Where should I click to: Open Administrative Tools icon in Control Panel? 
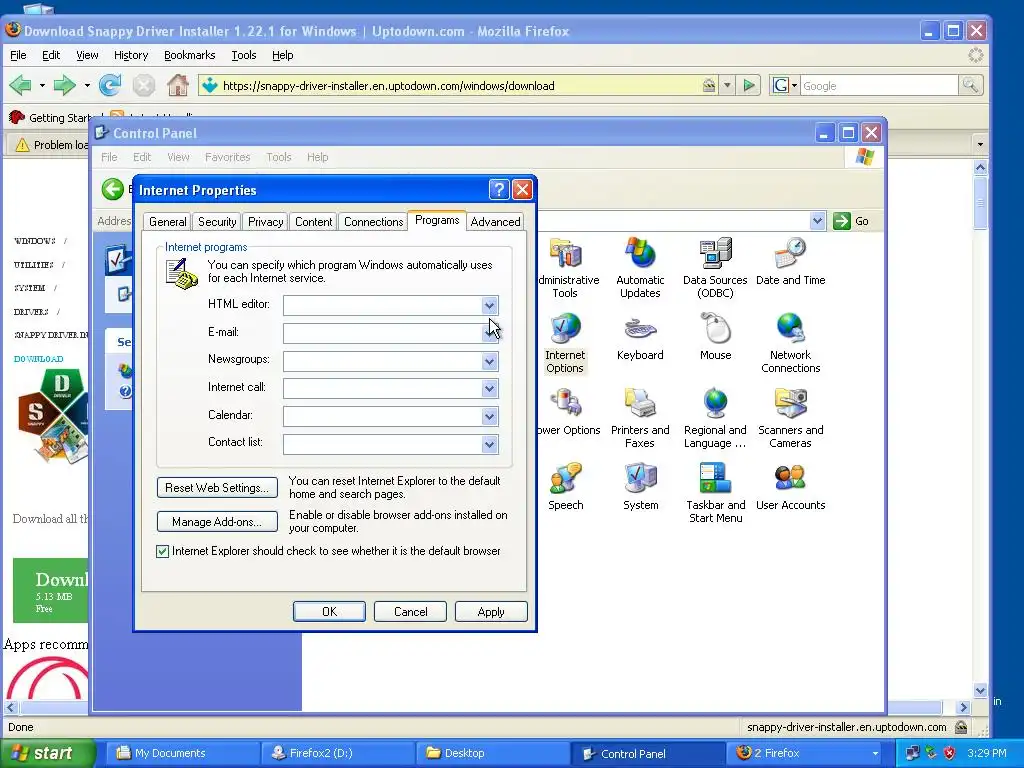(566, 268)
